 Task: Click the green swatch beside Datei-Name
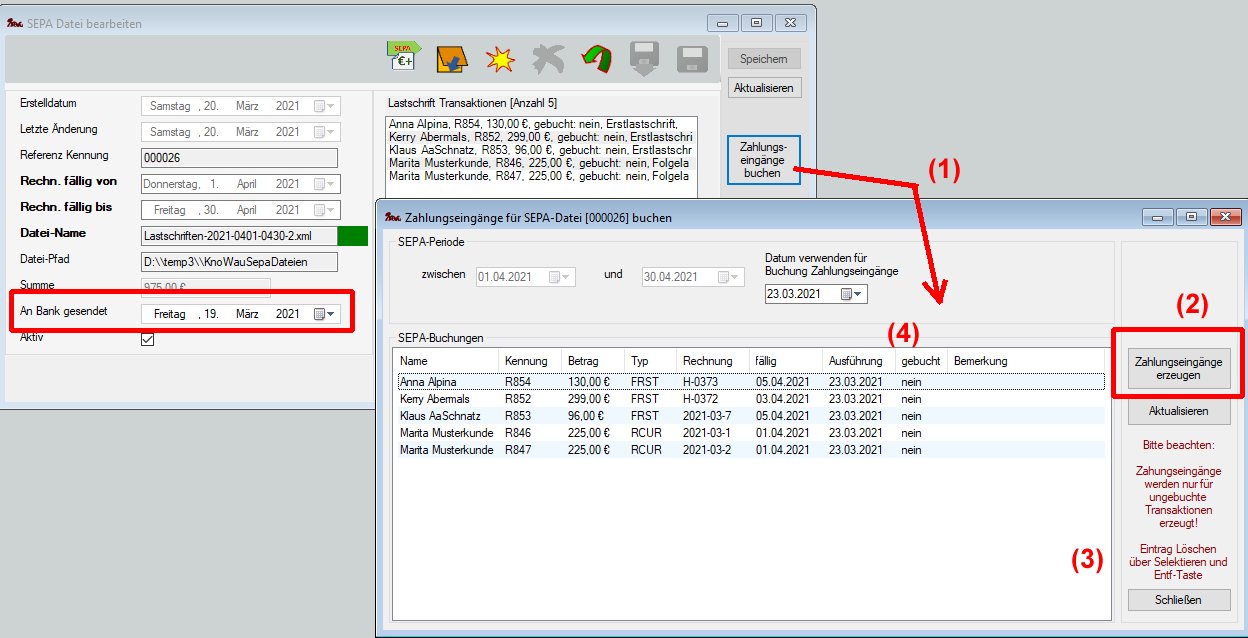click(353, 235)
